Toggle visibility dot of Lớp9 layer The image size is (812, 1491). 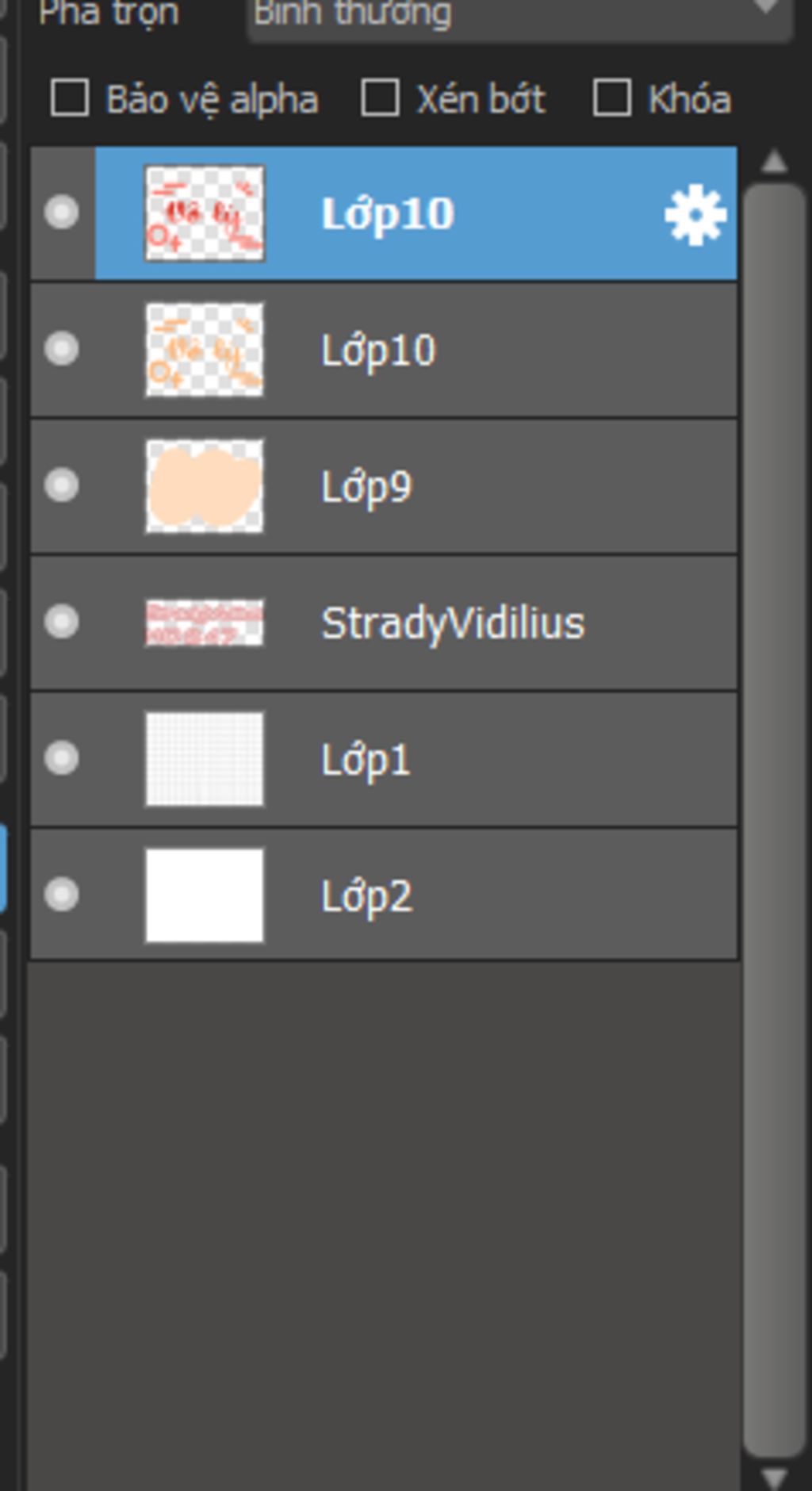[x=61, y=485]
